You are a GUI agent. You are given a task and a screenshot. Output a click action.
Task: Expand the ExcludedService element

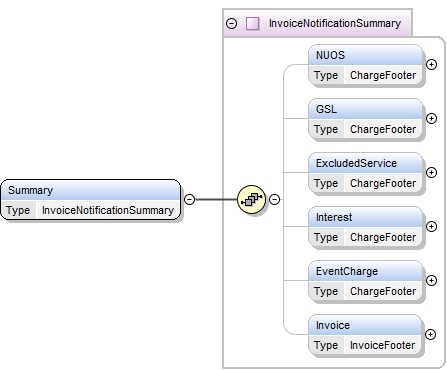click(x=431, y=172)
